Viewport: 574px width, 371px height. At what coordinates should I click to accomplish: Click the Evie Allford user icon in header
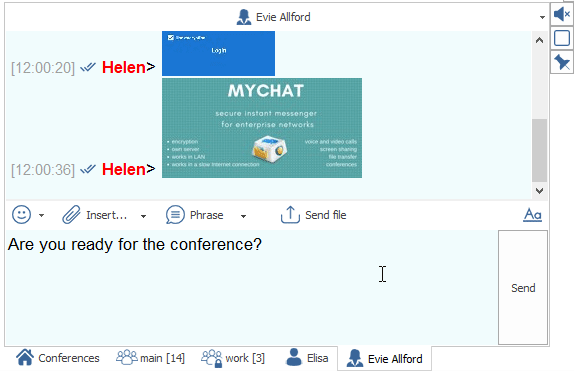244,17
